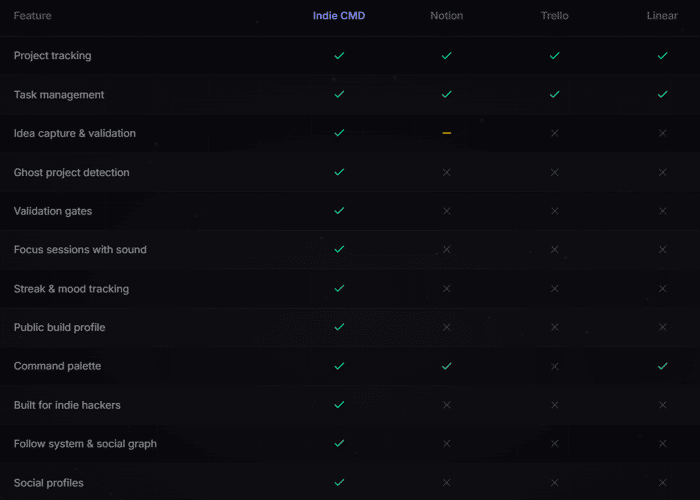Click Indie CMD checkmark for Social profiles
Screen dimensions: 700x500
(339, 482)
